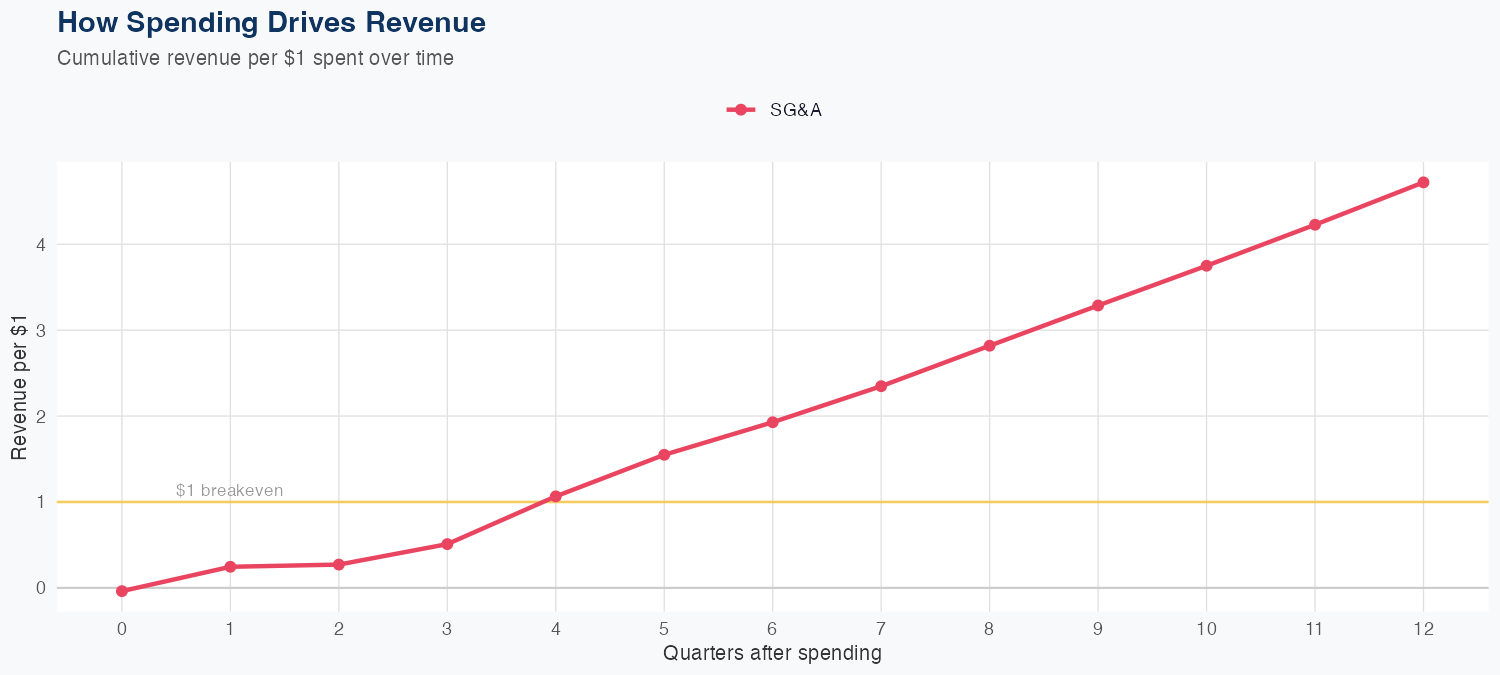Select the data point at quarter 9
The width and height of the screenshot is (1500, 675).
tap(1098, 306)
